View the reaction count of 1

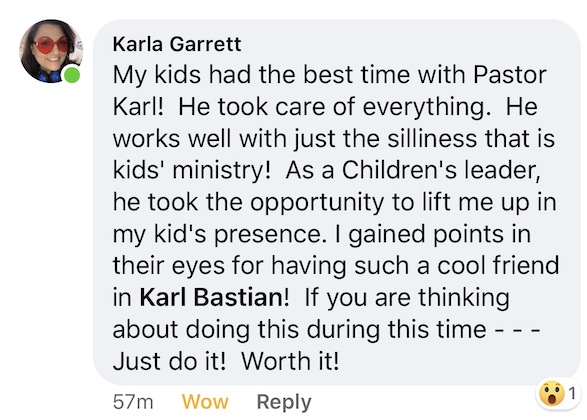tap(572, 393)
